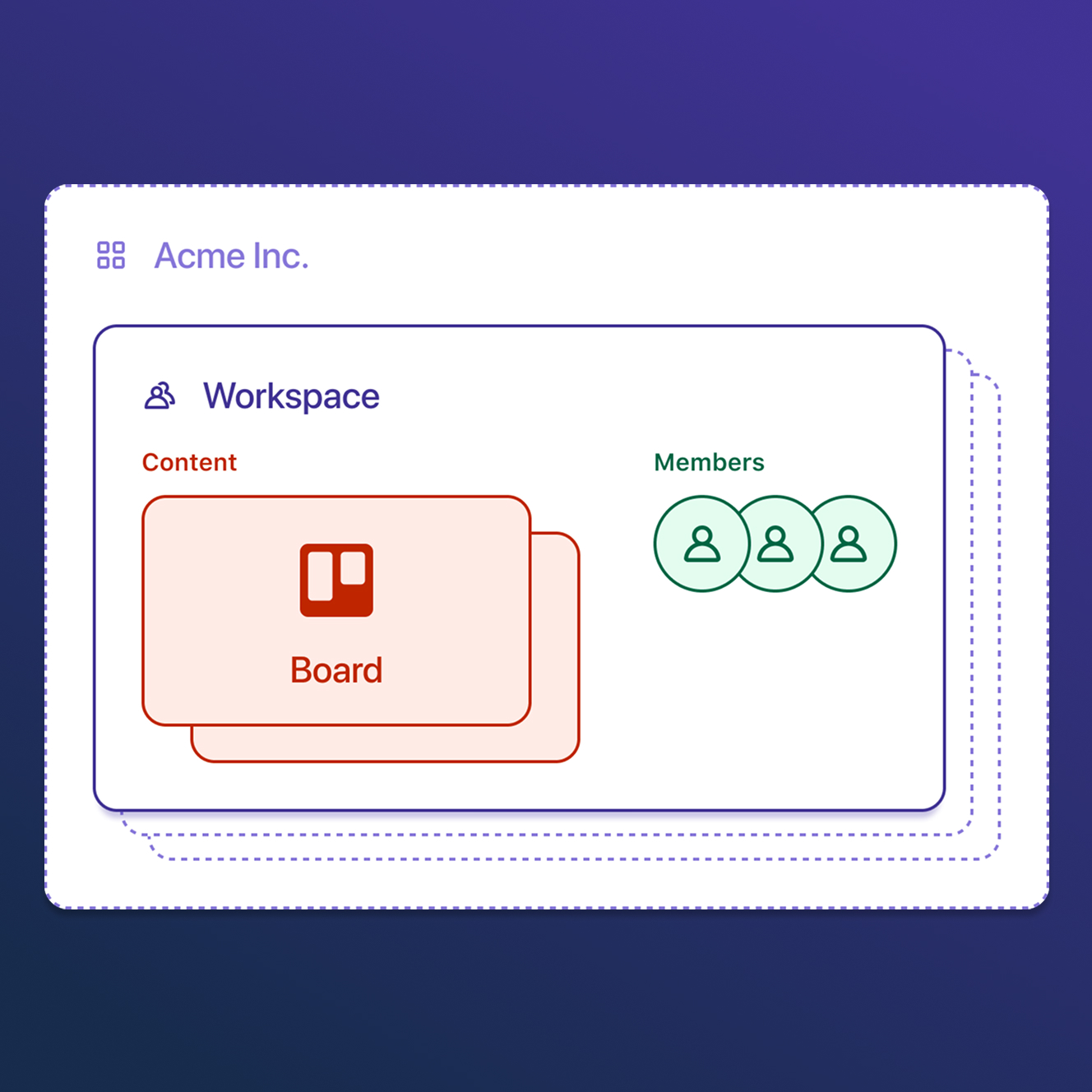This screenshot has width=1092, height=1092.
Task: Click the person silhouette in the first member circle
Action: [x=700, y=542]
